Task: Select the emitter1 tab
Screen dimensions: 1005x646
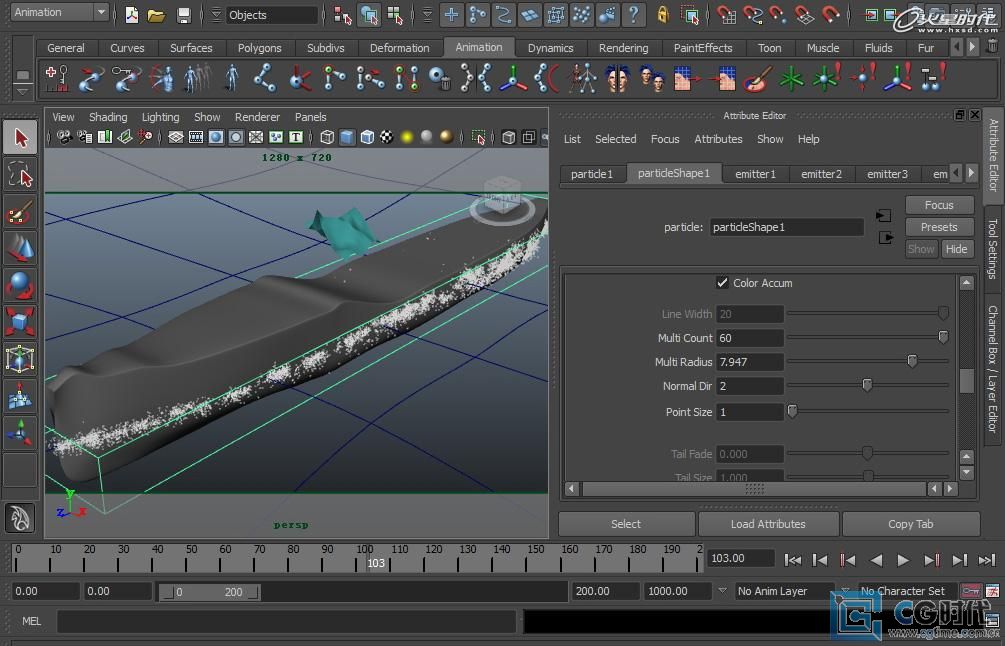Action: (x=755, y=174)
